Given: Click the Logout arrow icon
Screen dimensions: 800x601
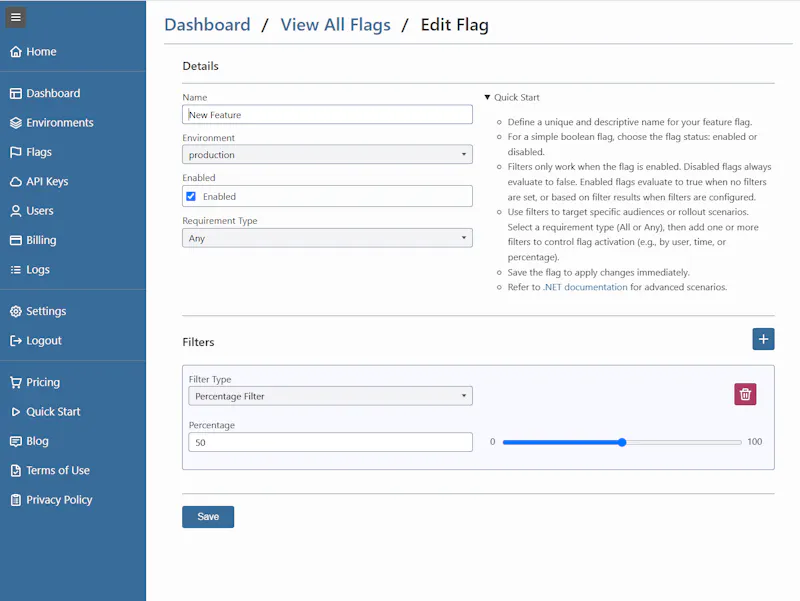Looking at the screenshot, I should coord(16,341).
